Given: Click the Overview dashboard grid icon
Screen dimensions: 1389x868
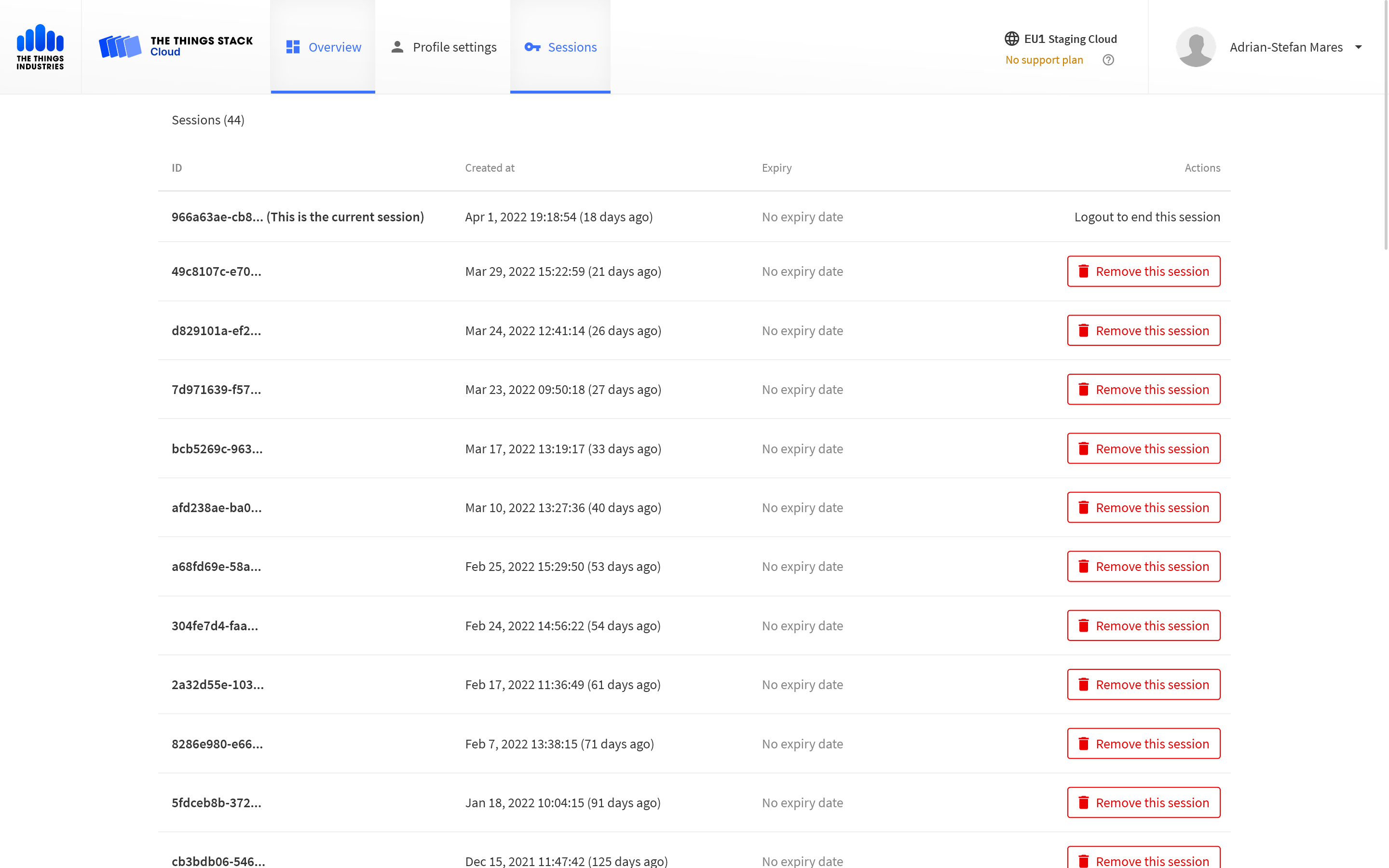Looking at the screenshot, I should (293, 47).
